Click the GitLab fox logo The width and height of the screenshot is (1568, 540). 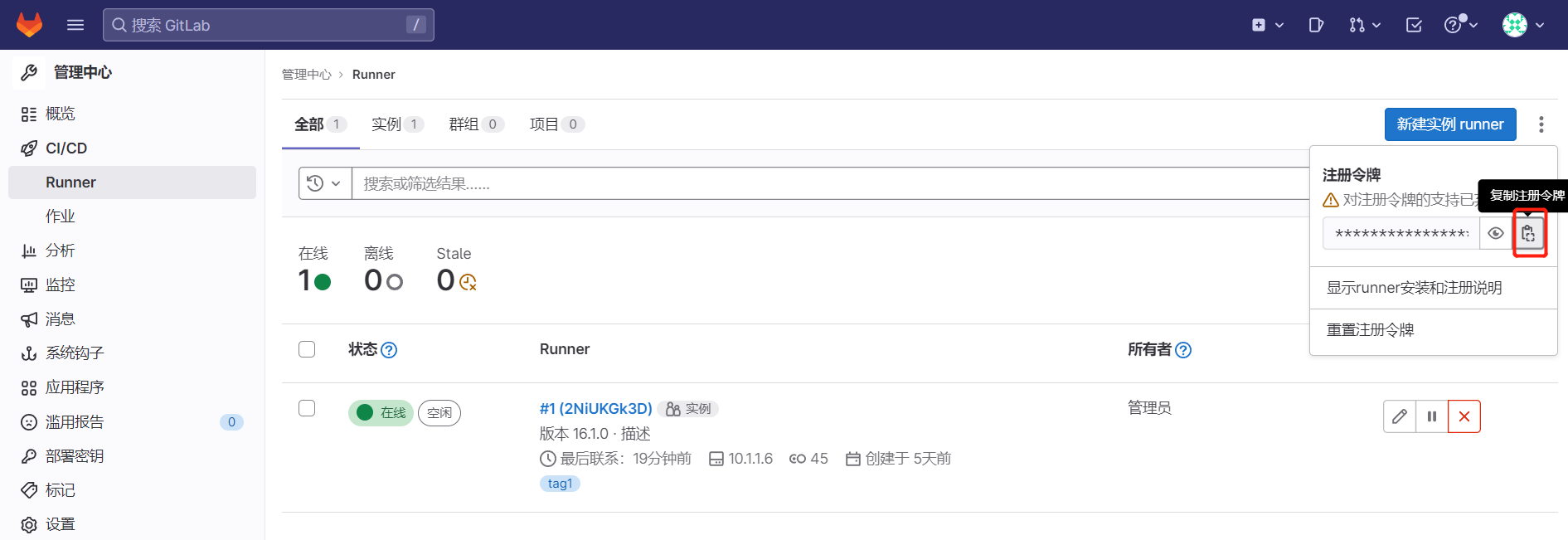29,25
